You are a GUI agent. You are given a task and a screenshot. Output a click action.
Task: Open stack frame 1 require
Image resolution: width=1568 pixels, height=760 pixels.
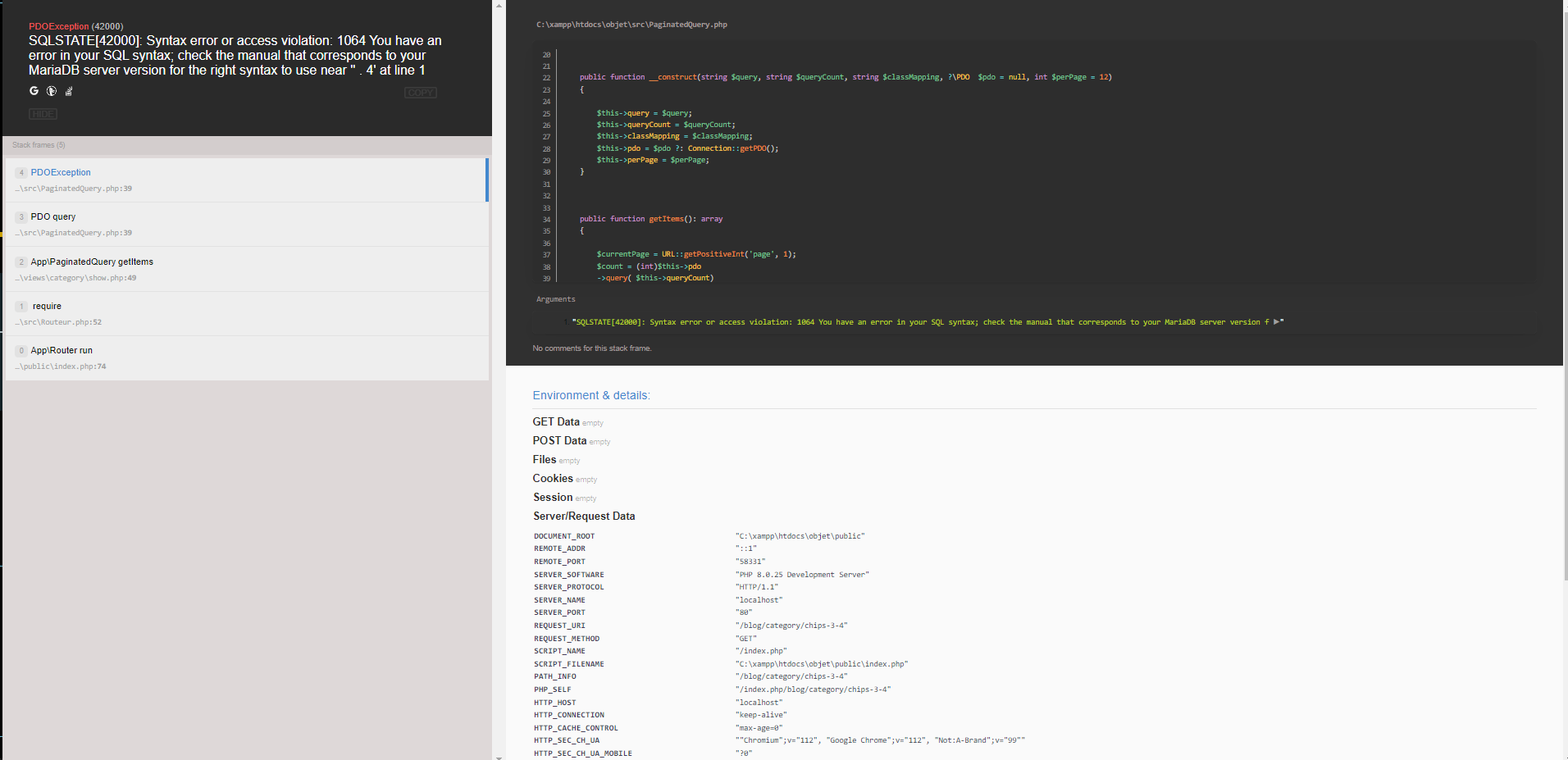click(247, 314)
